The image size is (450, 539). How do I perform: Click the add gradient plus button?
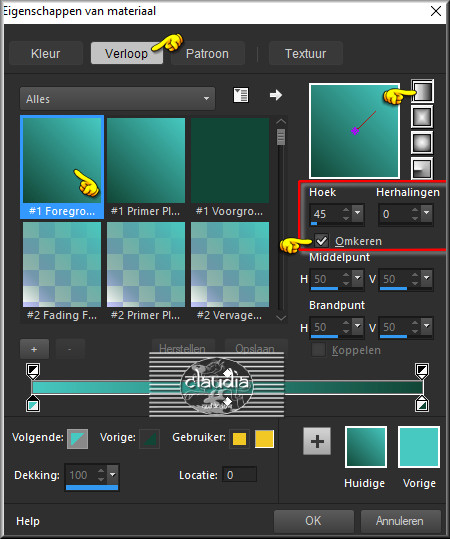pos(34,349)
